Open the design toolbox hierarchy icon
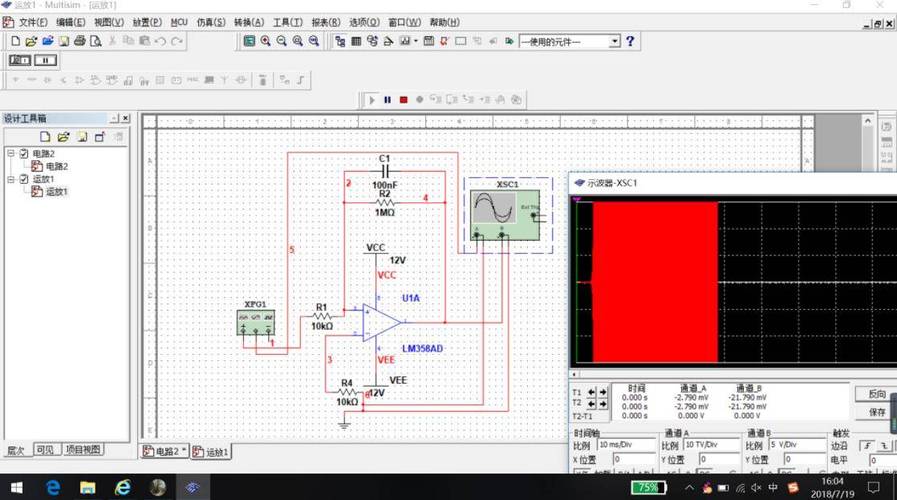897x500 pixels. tap(340, 41)
